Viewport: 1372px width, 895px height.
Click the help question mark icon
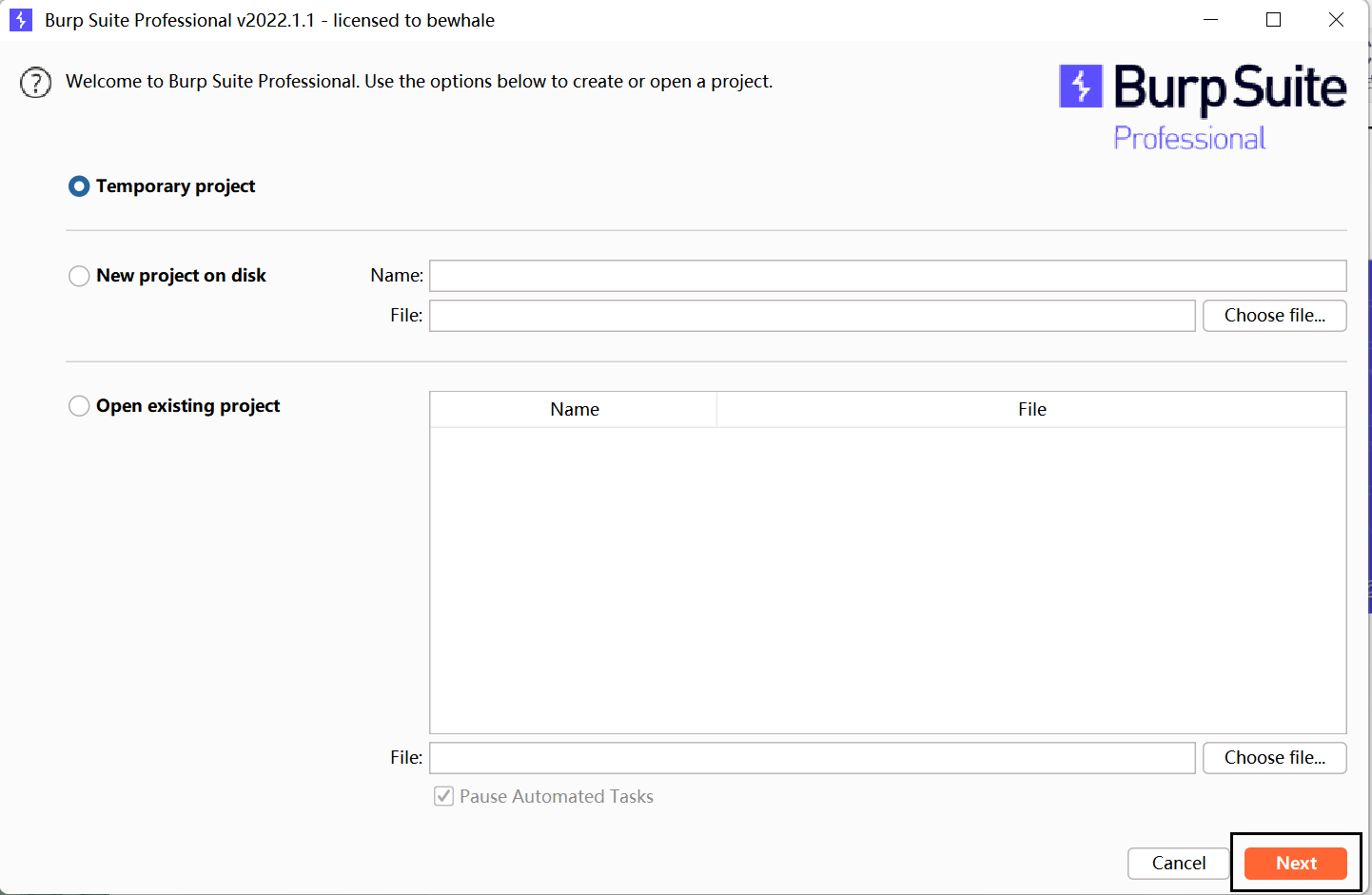(35, 83)
